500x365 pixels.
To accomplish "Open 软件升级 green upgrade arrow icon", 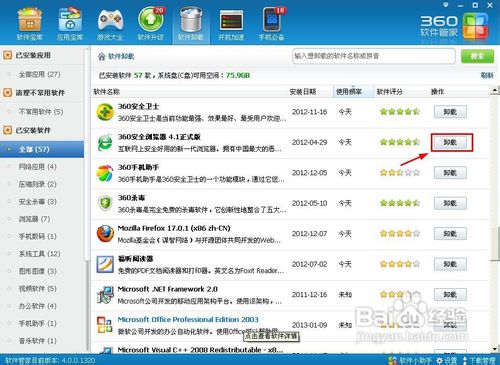I will coord(151,24).
